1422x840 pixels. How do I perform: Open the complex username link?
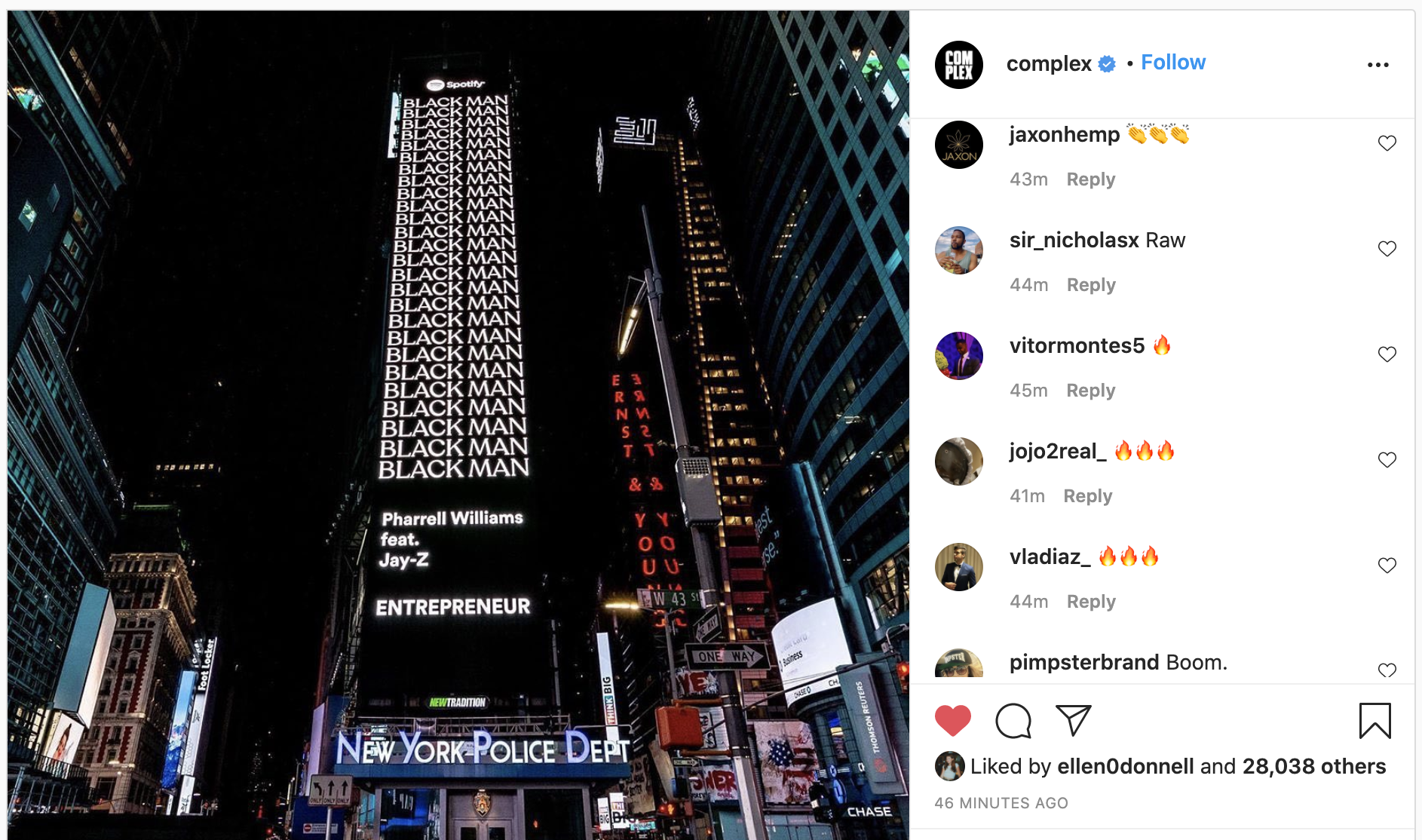(x=1049, y=63)
